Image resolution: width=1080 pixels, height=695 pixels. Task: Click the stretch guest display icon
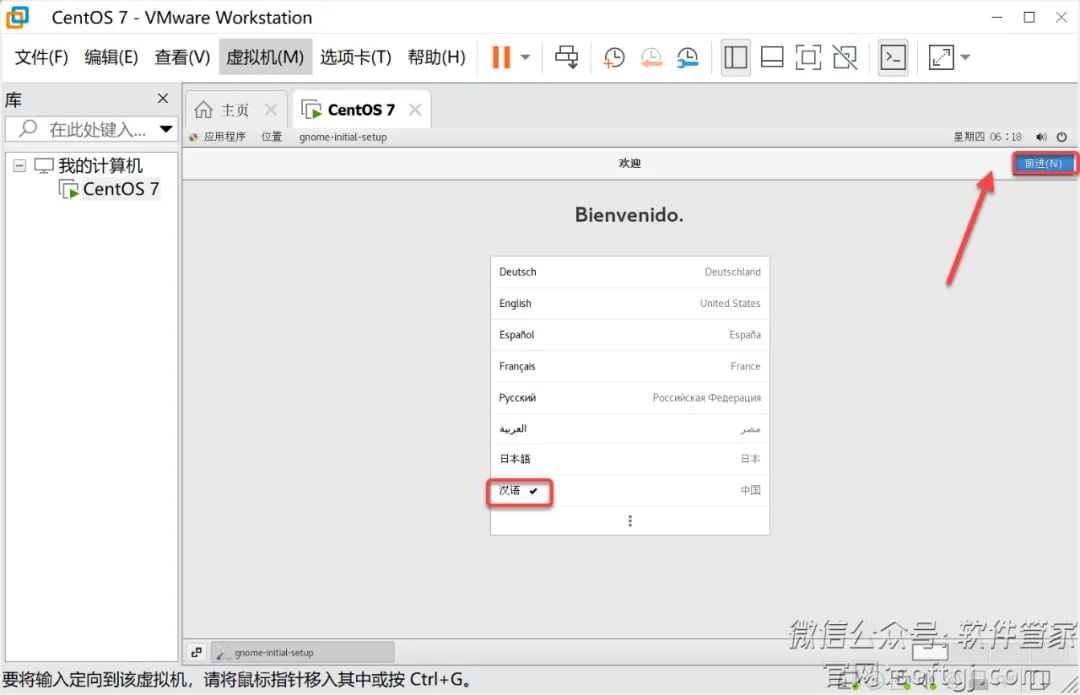pyautogui.click(x=941, y=57)
